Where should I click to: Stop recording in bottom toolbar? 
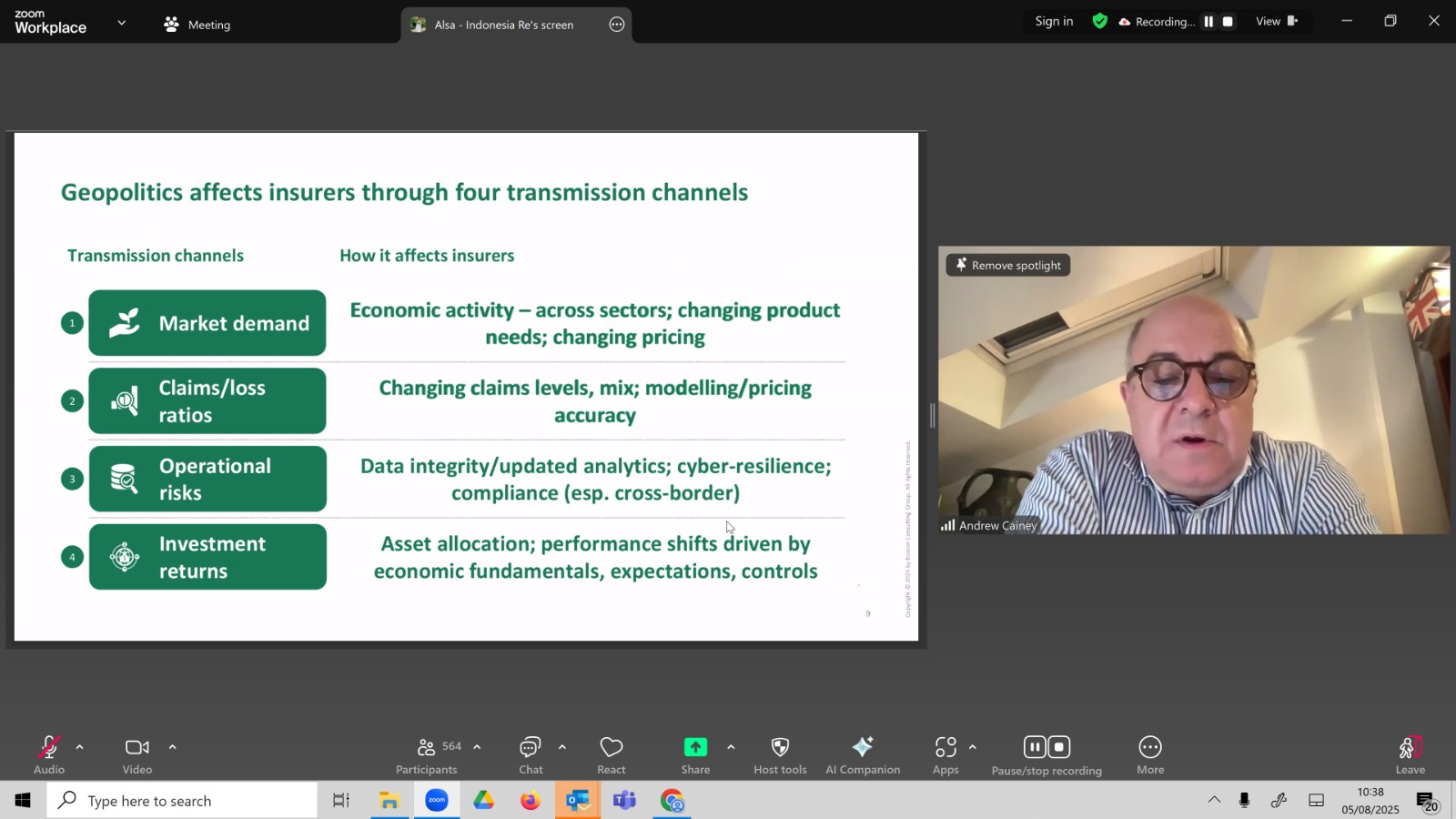pyautogui.click(x=1059, y=747)
